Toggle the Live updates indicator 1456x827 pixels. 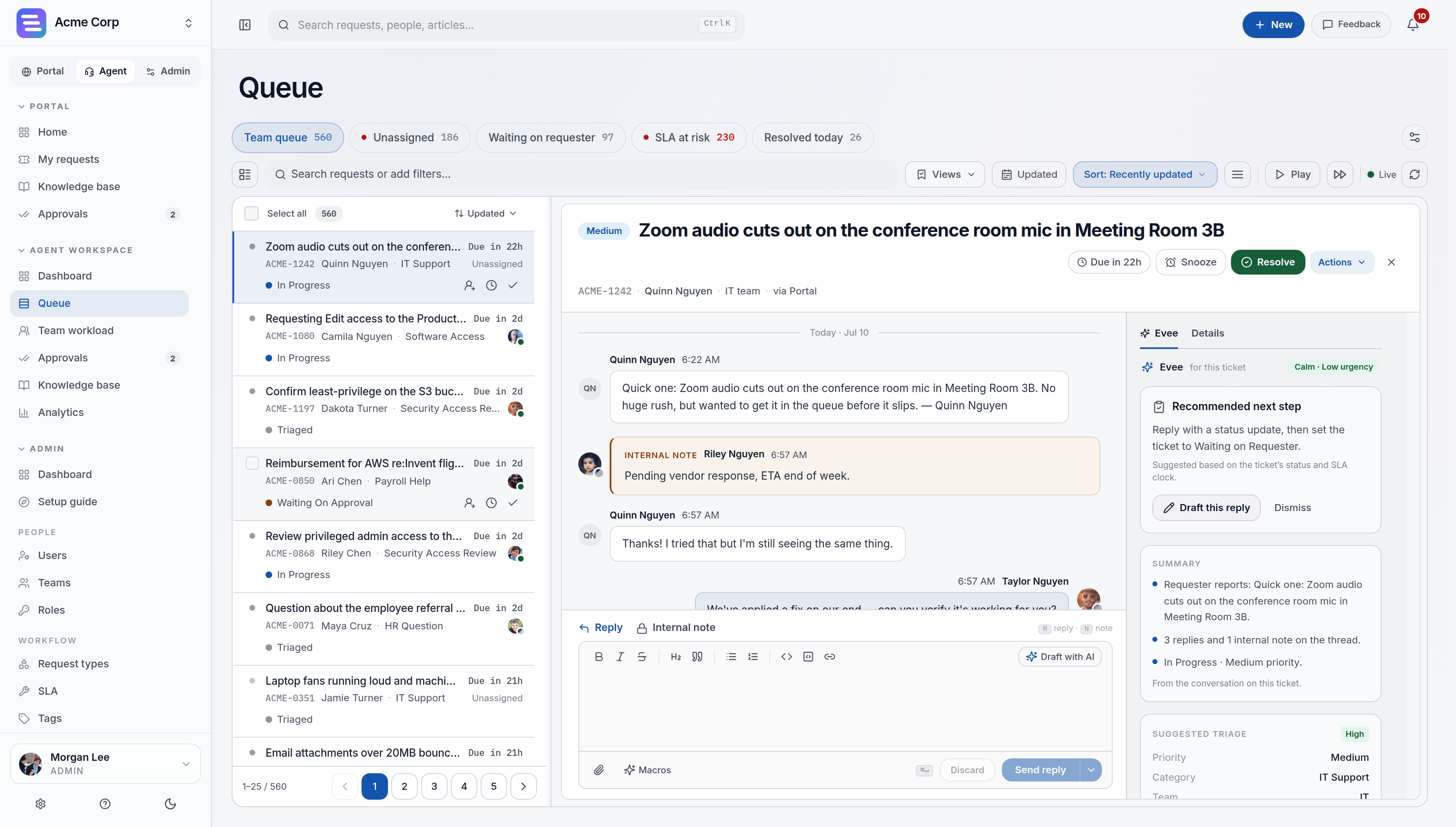point(1382,174)
